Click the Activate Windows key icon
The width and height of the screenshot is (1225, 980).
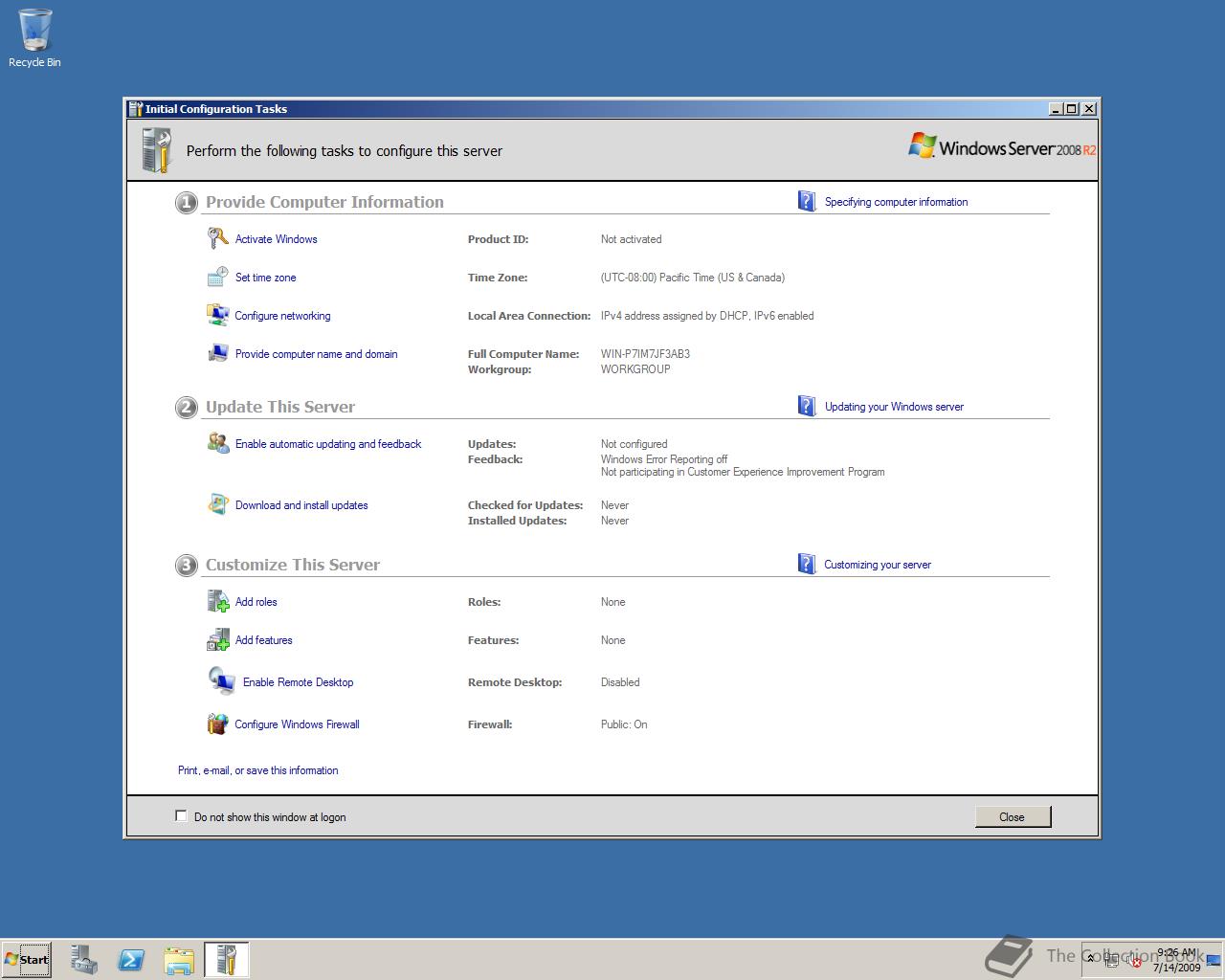[x=218, y=238]
